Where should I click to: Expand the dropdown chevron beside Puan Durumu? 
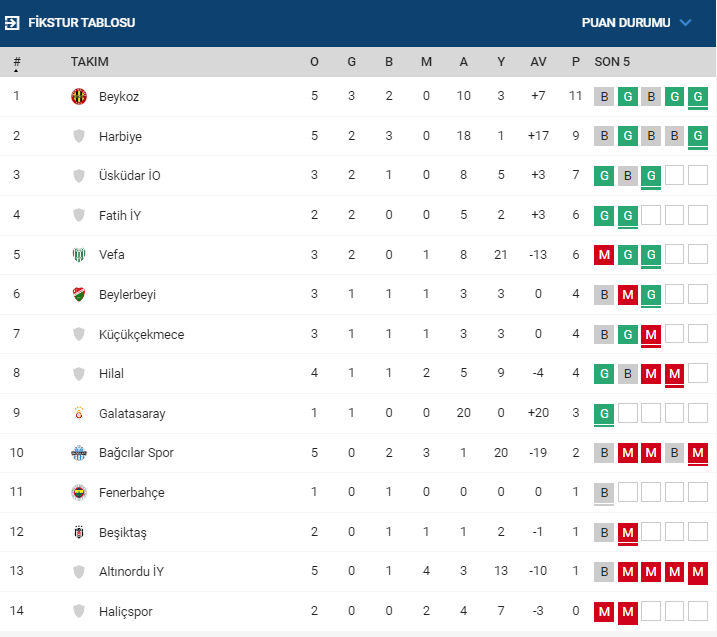(x=685, y=22)
